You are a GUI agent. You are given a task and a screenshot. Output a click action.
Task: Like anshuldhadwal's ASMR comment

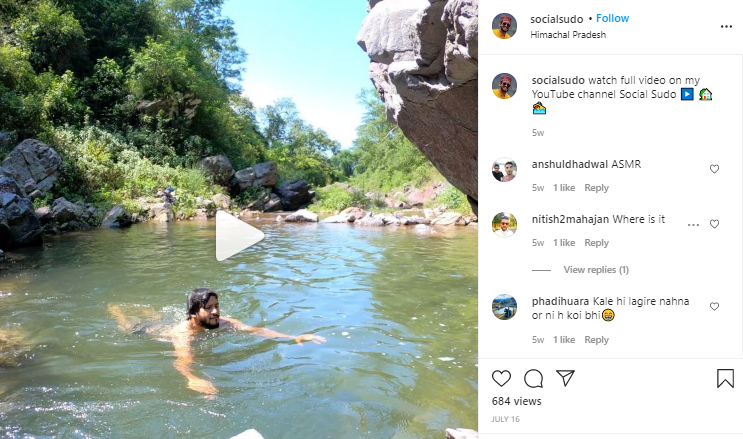click(x=714, y=169)
